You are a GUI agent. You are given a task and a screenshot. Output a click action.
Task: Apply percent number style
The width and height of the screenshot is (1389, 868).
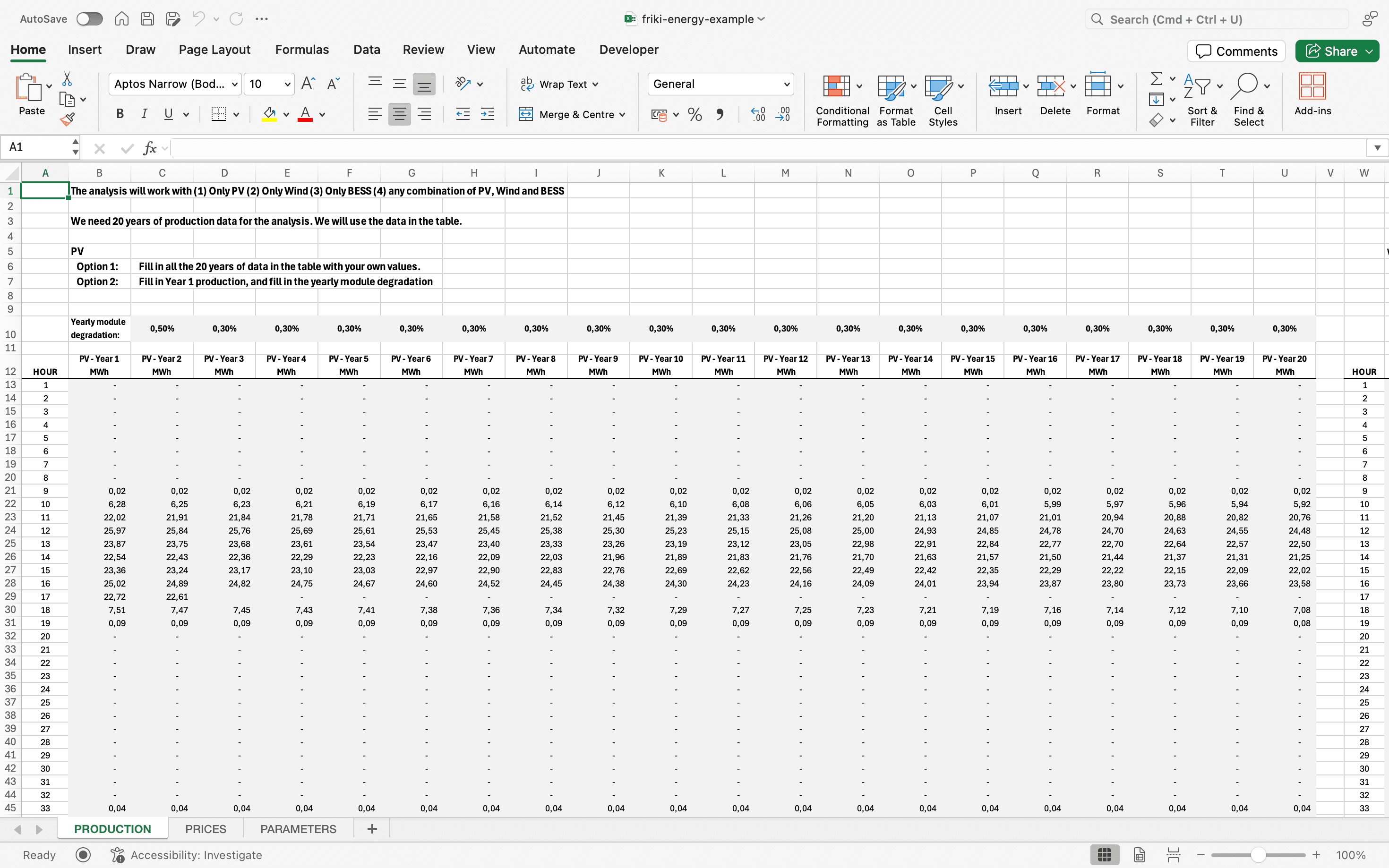[694, 114]
